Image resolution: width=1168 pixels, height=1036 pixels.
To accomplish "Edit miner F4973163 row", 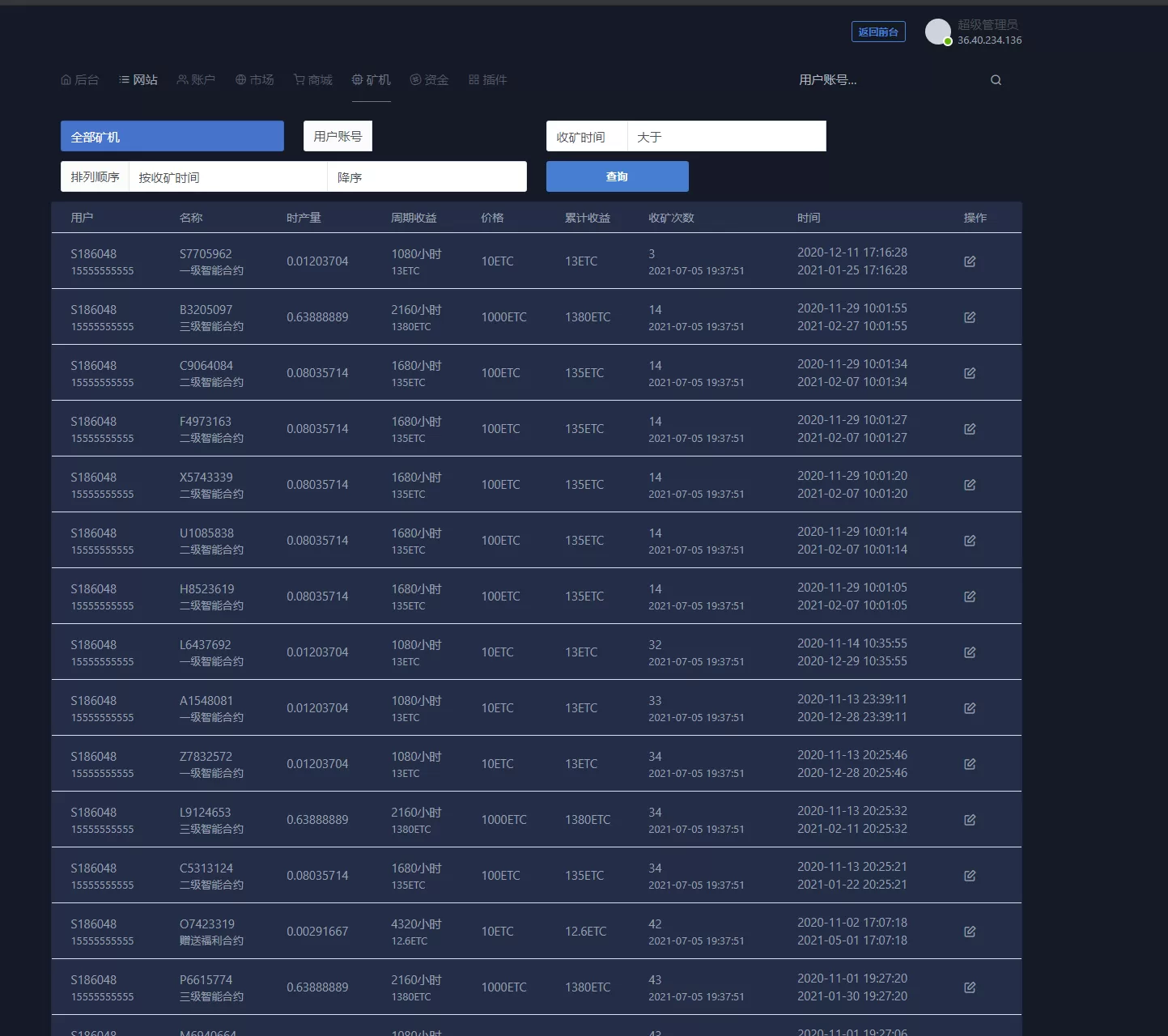I will tap(970, 429).
